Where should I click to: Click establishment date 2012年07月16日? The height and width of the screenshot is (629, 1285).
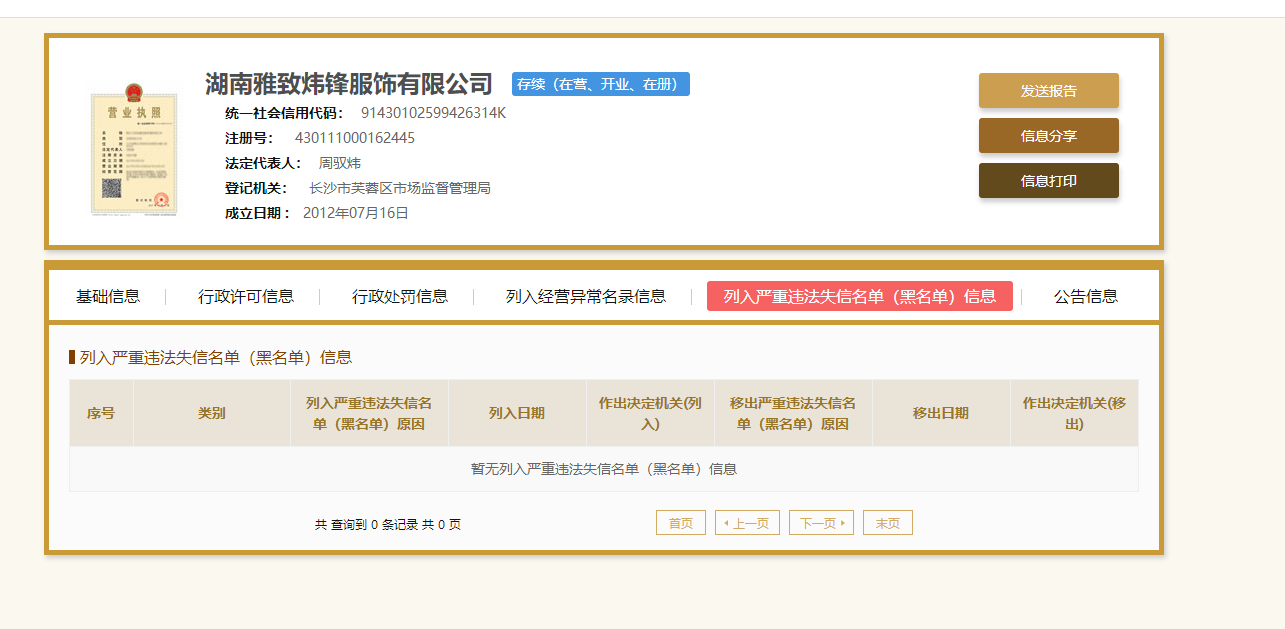[x=356, y=213]
